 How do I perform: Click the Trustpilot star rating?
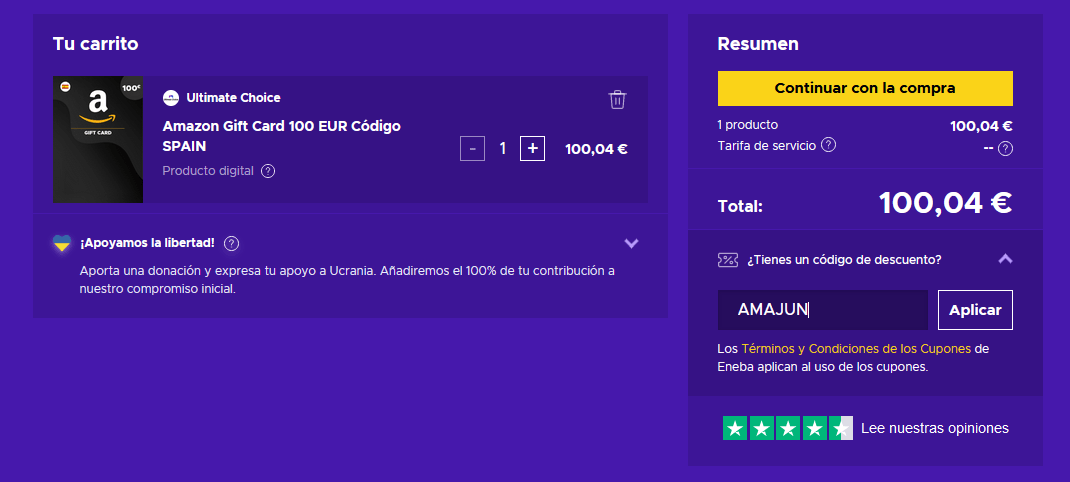pyautogui.click(x=787, y=428)
